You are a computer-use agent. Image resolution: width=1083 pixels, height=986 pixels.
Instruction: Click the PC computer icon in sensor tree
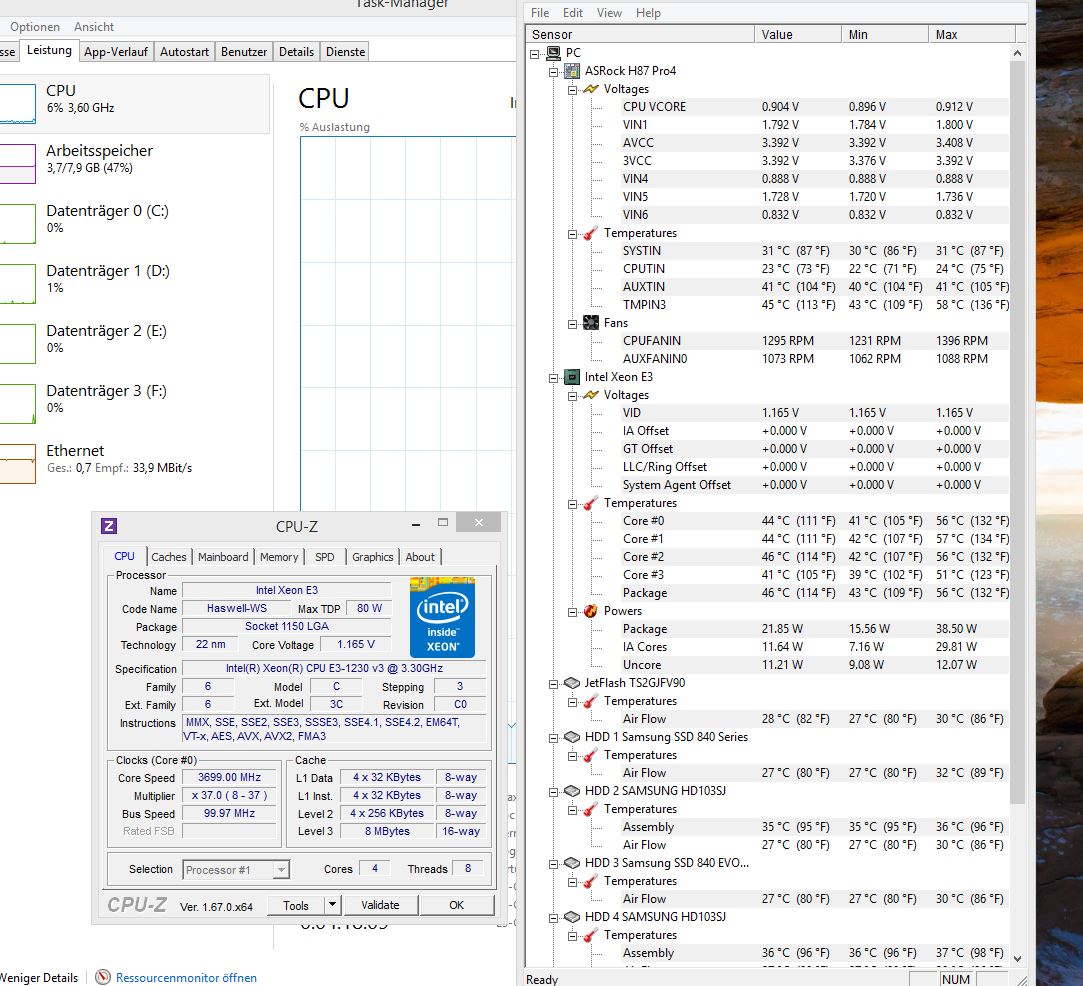pyautogui.click(x=553, y=52)
